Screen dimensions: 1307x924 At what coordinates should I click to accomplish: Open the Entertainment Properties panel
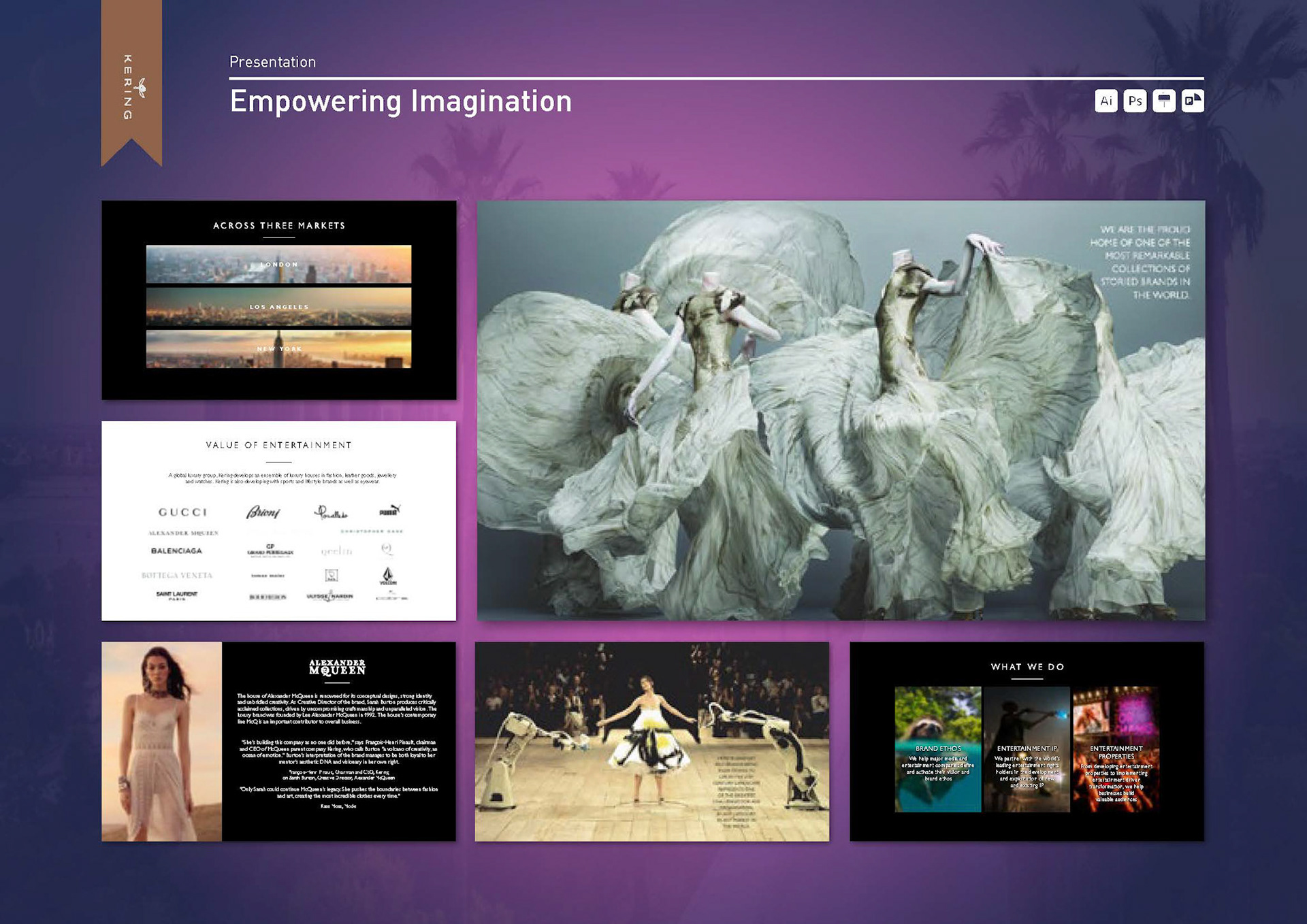coord(1116,748)
